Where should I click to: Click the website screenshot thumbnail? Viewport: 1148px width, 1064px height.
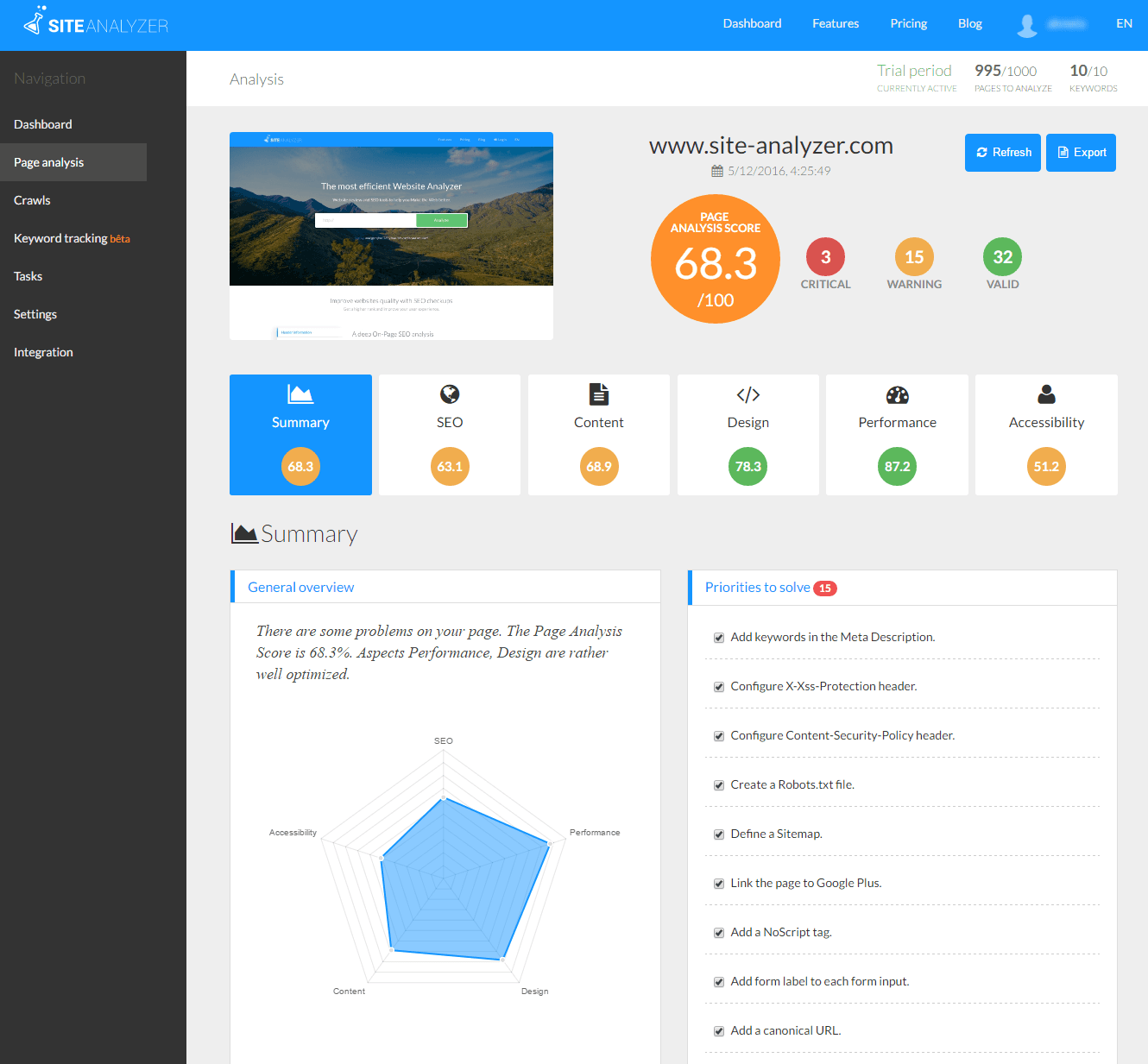coord(391,236)
